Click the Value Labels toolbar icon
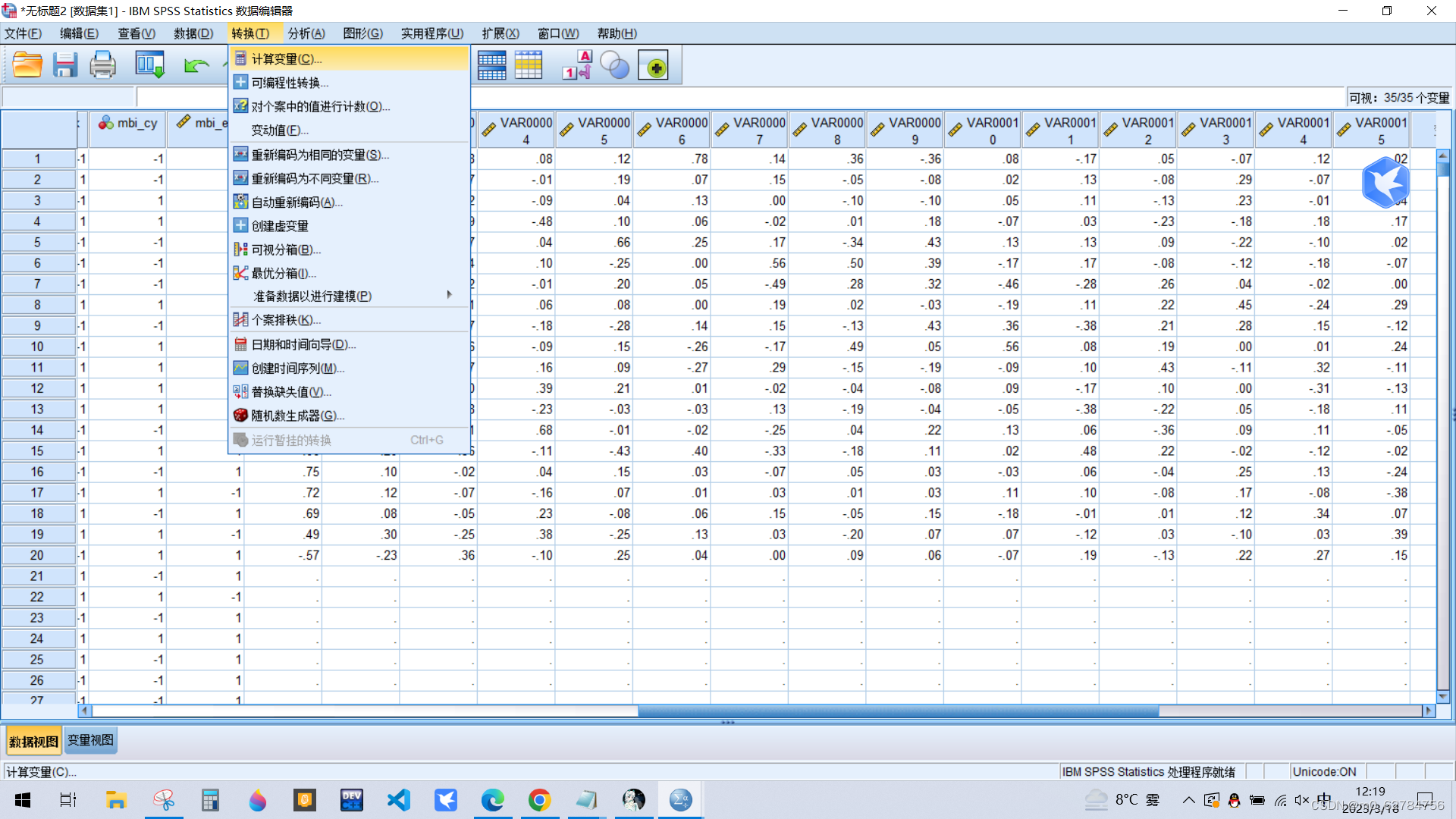Screen dimensions: 1456x819 click(576, 65)
